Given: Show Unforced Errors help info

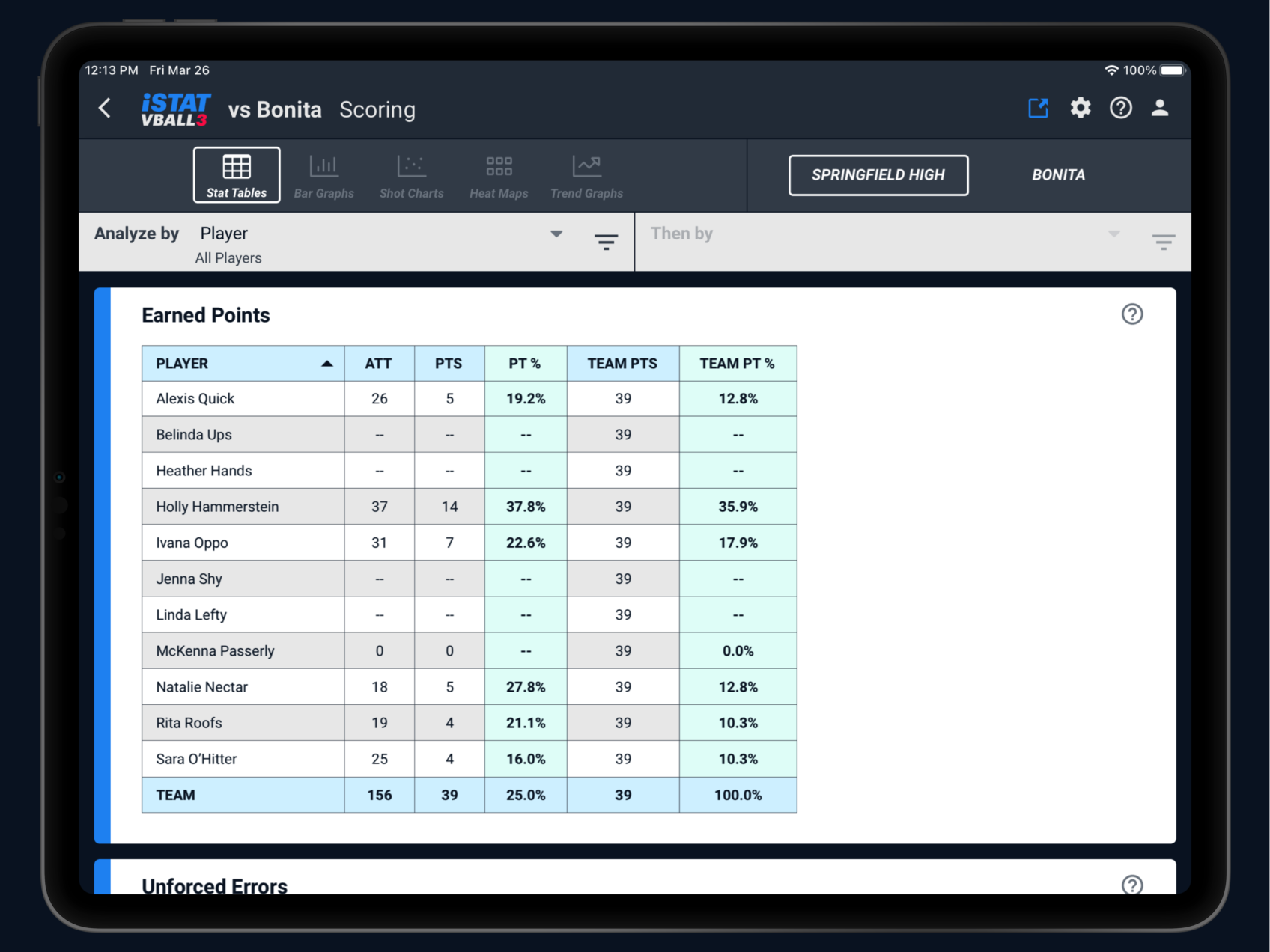Looking at the screenshot, I should pos(1131,885).
